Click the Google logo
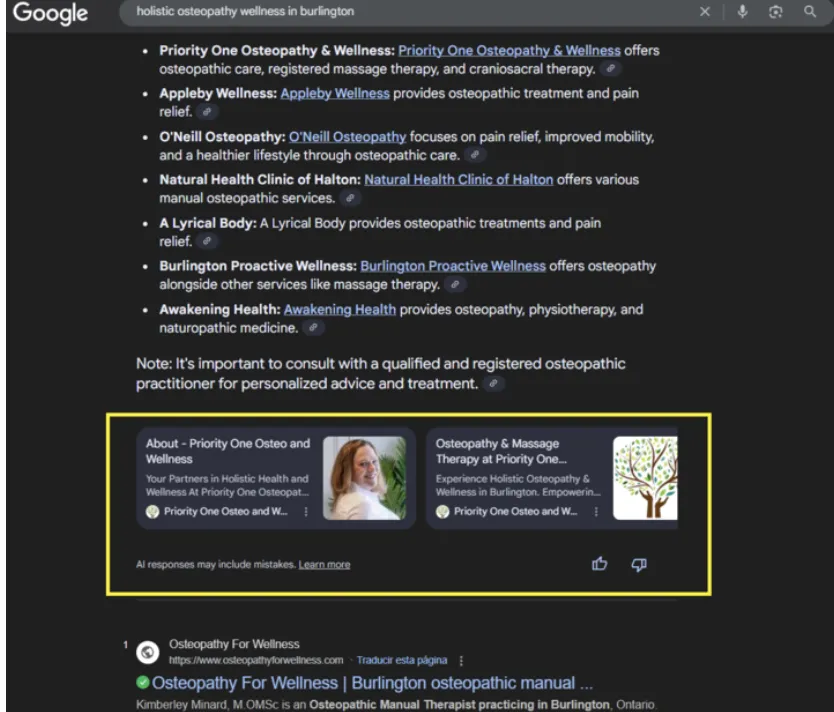The image size is (834, 712). [50, 13]
